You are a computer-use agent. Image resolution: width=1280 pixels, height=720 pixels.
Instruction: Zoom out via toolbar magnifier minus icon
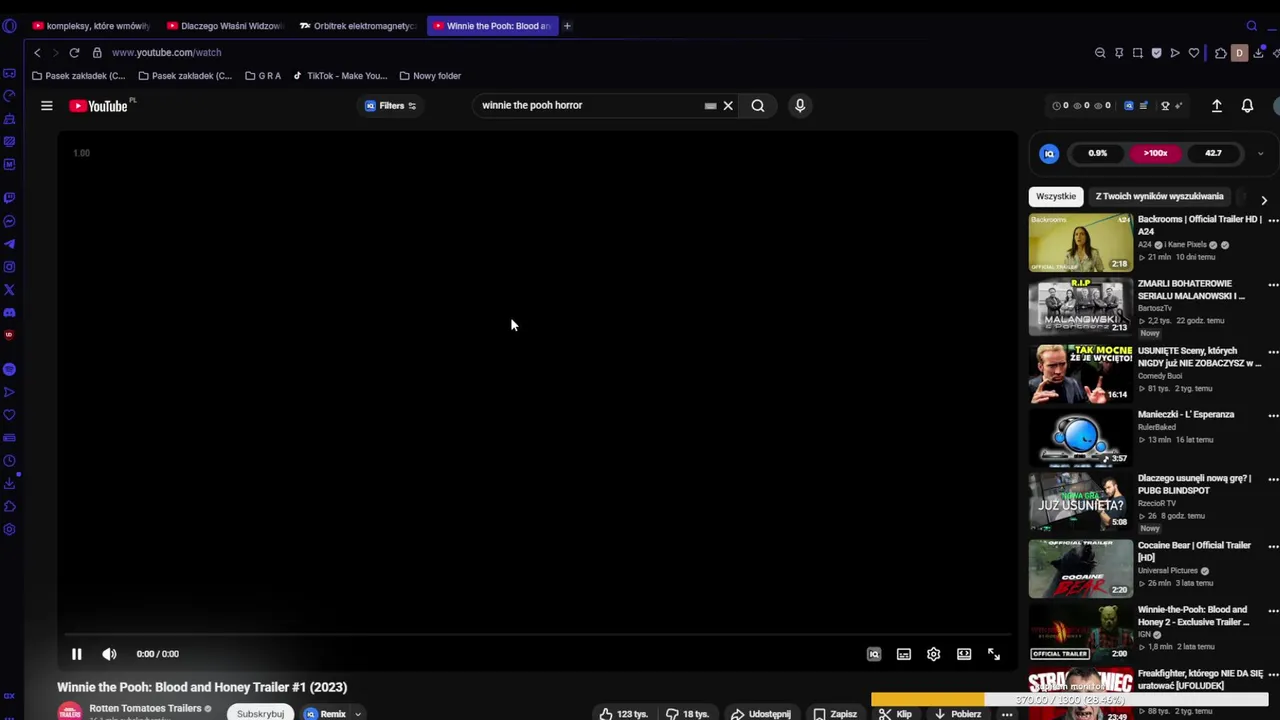point(1100,53)
